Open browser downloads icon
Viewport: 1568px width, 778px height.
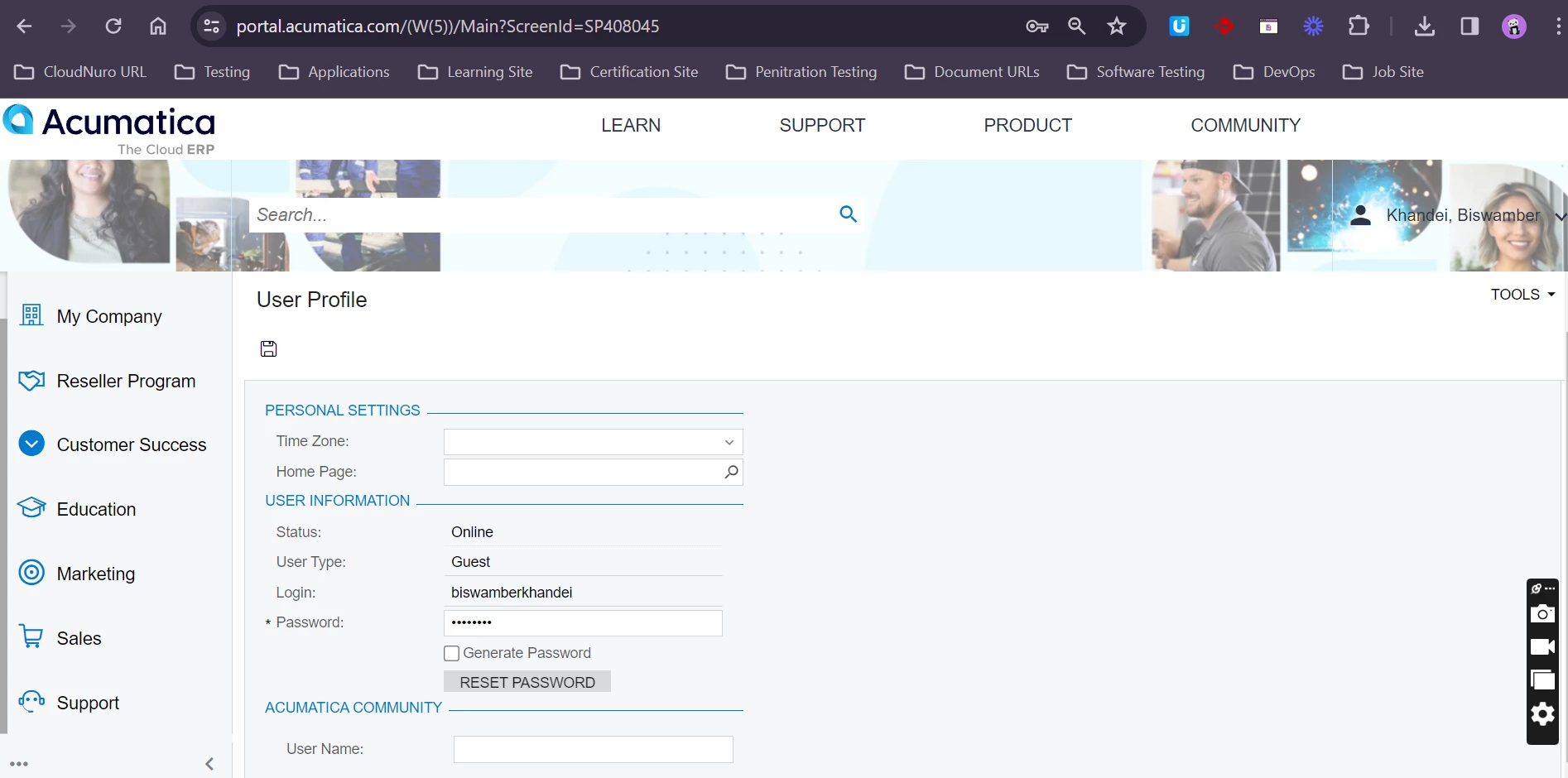1425,26
